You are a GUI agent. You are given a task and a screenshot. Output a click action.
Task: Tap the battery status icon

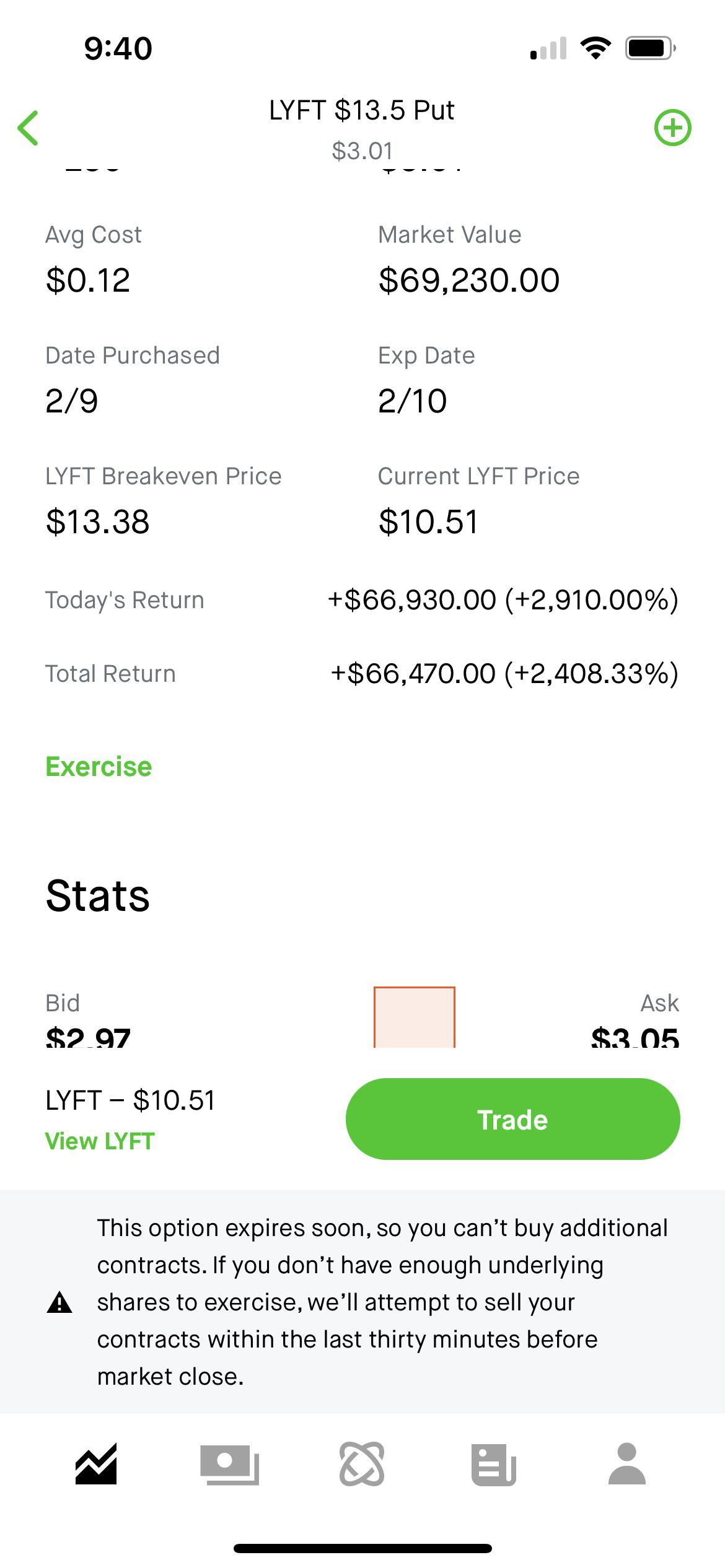pyautogui.click(x=650, y=48)
